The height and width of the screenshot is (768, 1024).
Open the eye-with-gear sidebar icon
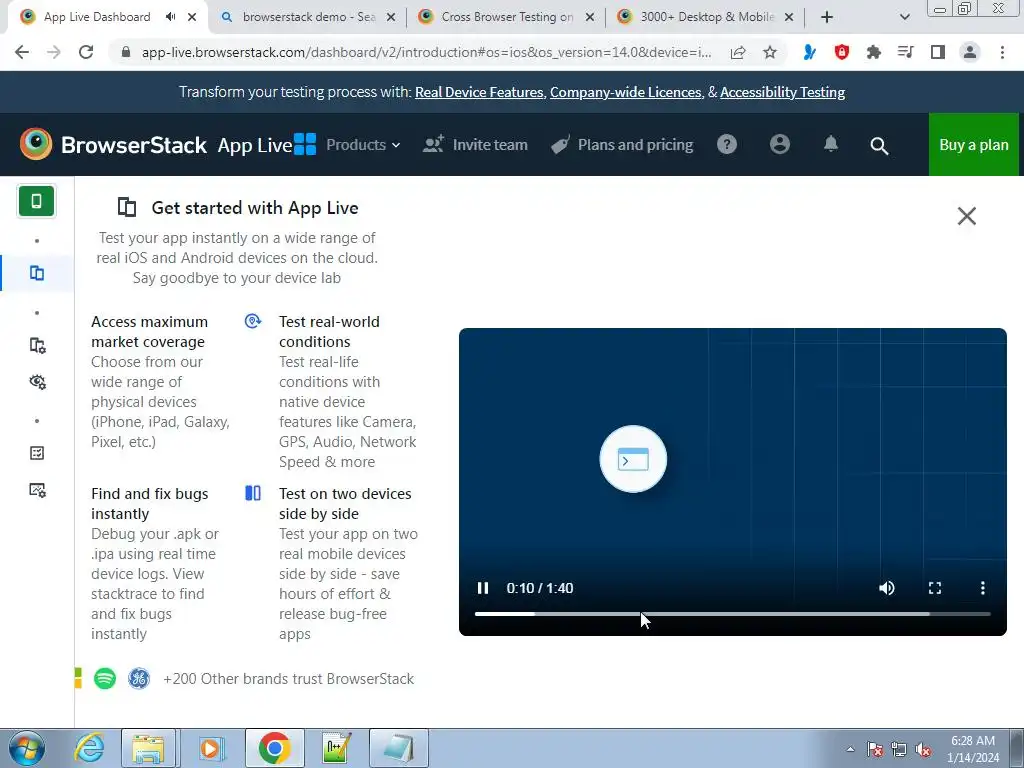[x=38, y=382]
